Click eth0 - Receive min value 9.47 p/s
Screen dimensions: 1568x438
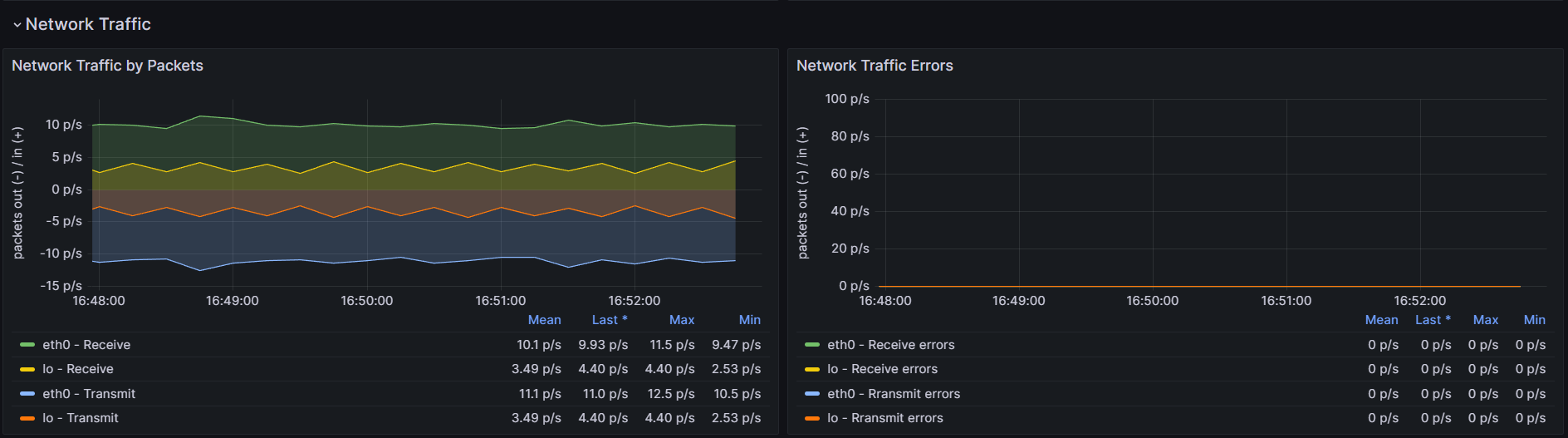737,345
